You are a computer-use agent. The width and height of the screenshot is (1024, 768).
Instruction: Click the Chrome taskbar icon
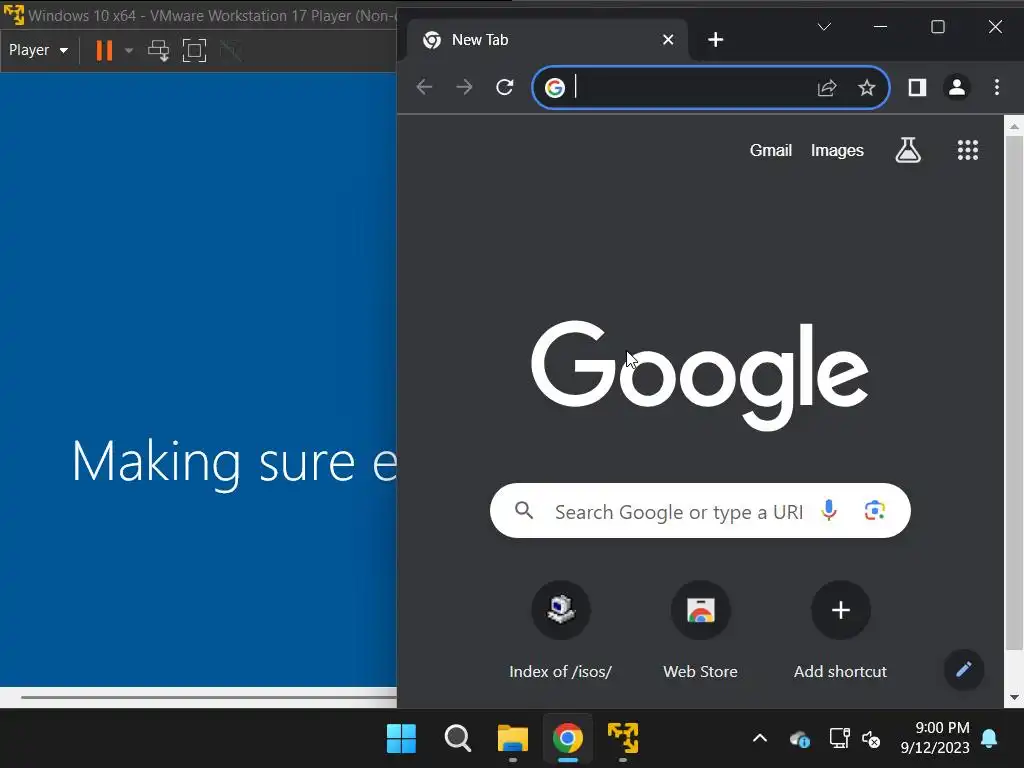click(x=568, y=739)
